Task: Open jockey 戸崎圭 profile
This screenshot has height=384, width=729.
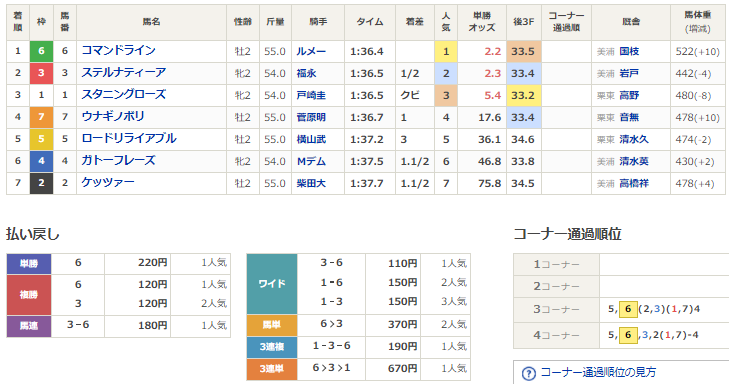Action: 311,95
